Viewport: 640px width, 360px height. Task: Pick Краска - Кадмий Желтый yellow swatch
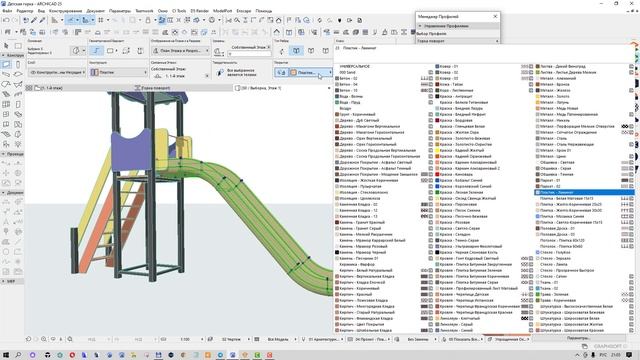[437, 150]
